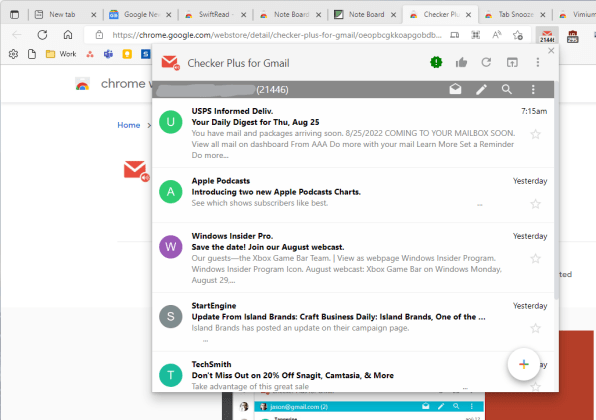Image resolution: width=596 pixels, height=420 pixels.
Task: Click the StartEngine avatar S
Action: tap(171, 316)
